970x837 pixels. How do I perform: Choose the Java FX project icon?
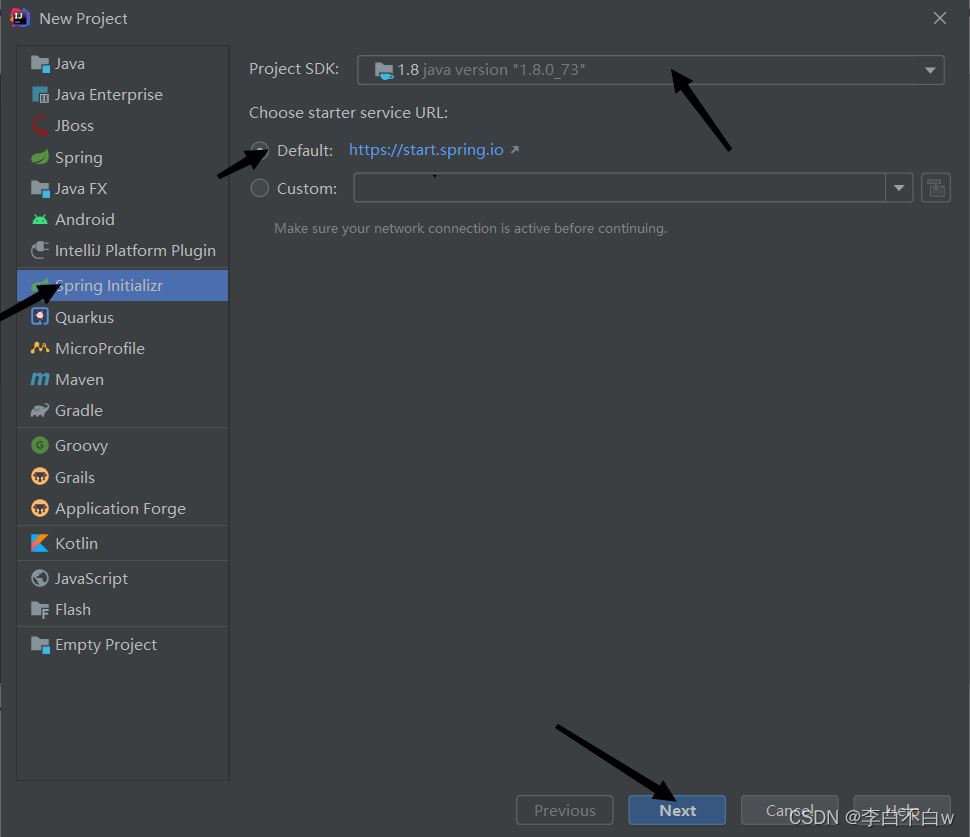tap(40, 189)
